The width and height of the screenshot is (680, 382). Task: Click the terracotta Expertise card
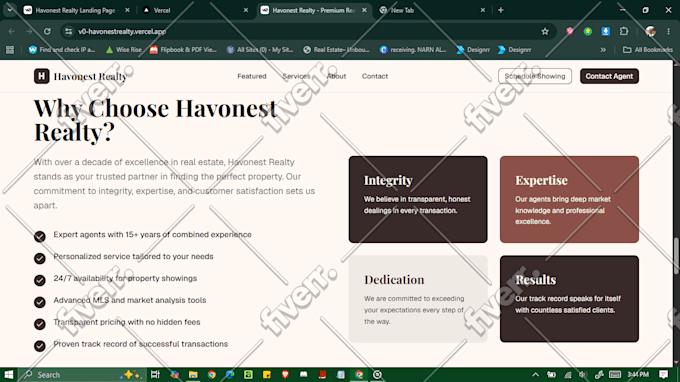[569, 199]
